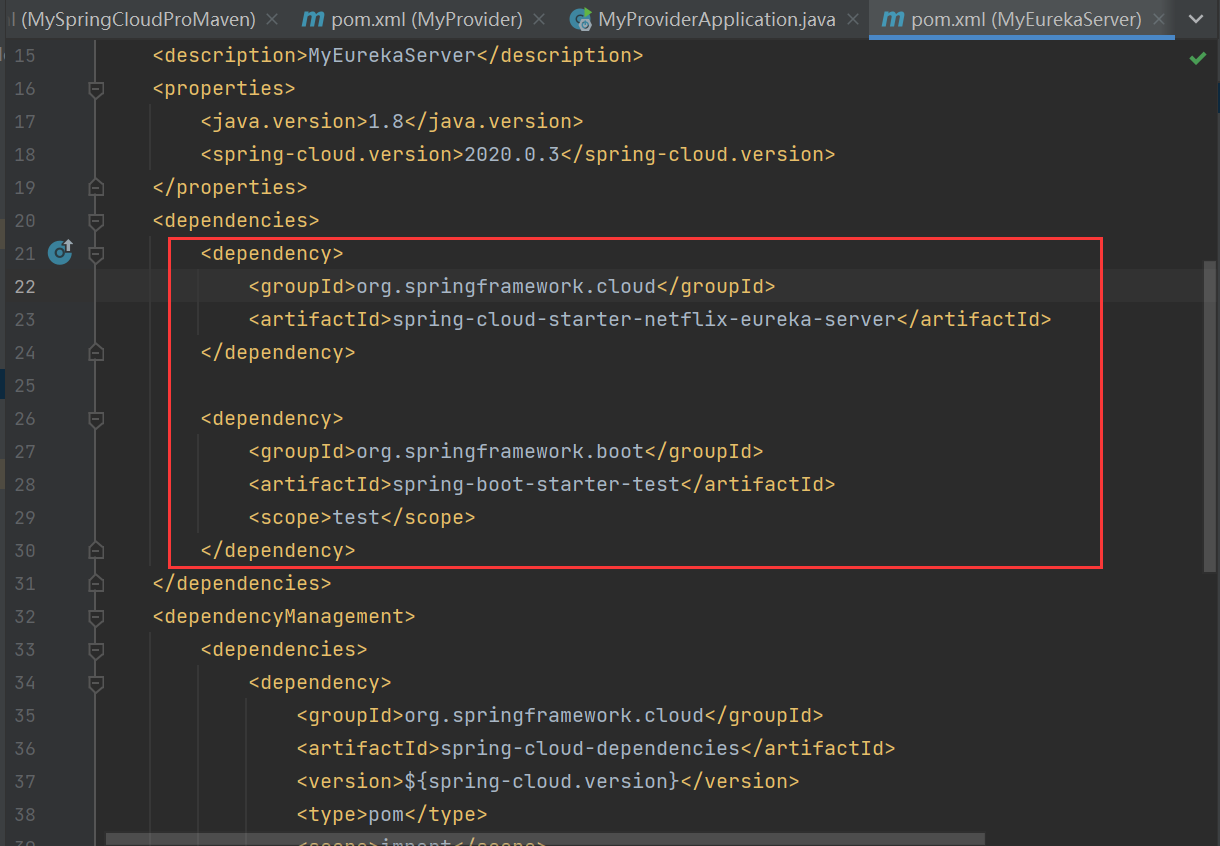1220x846 pixels.
Task: Click the closing </properties> tag
Action: 230,188
